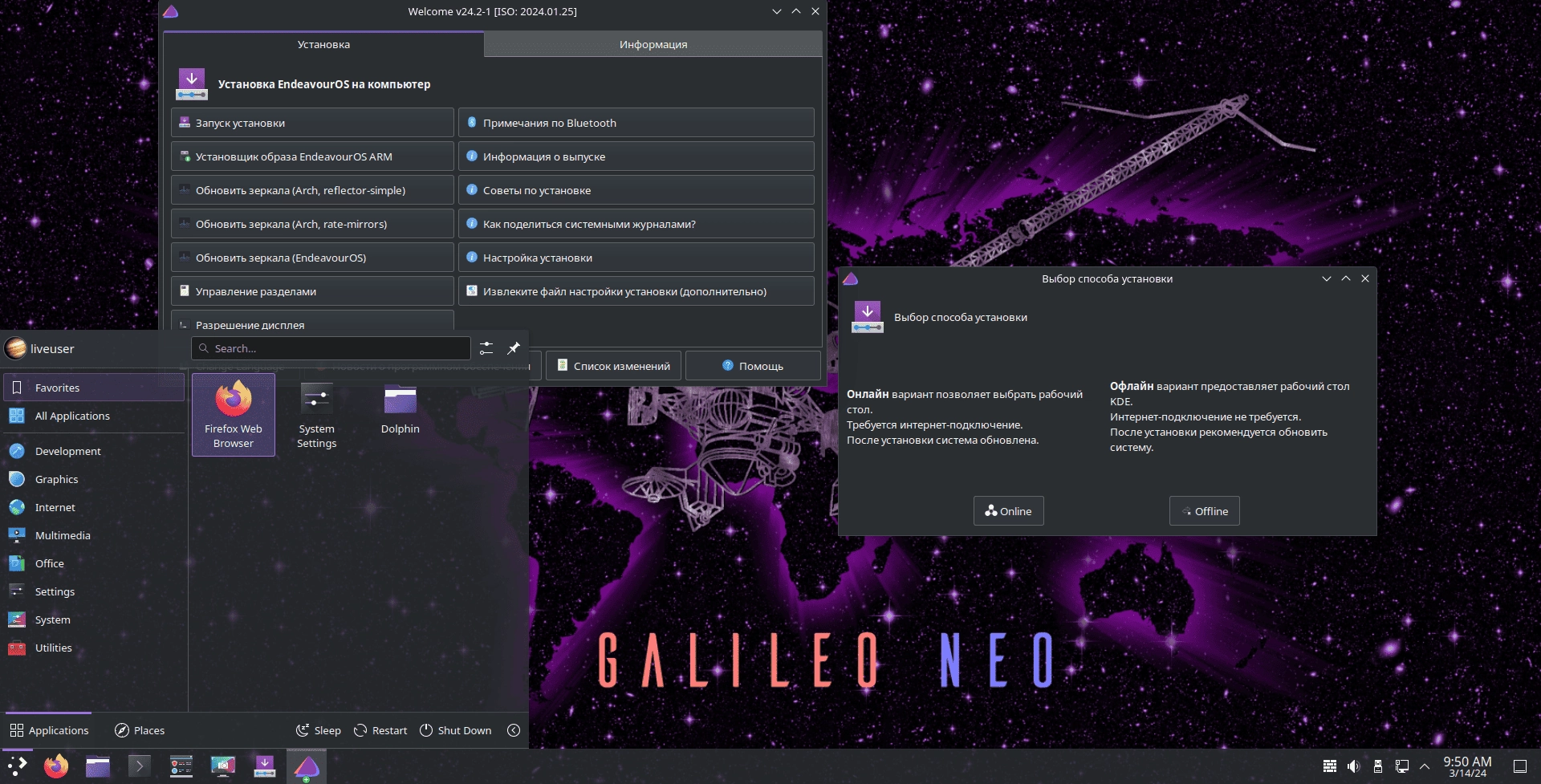This screenshot has height=784, width=1541.
Task: Open the clock and calendar widget
Action: click(1467, 766)
